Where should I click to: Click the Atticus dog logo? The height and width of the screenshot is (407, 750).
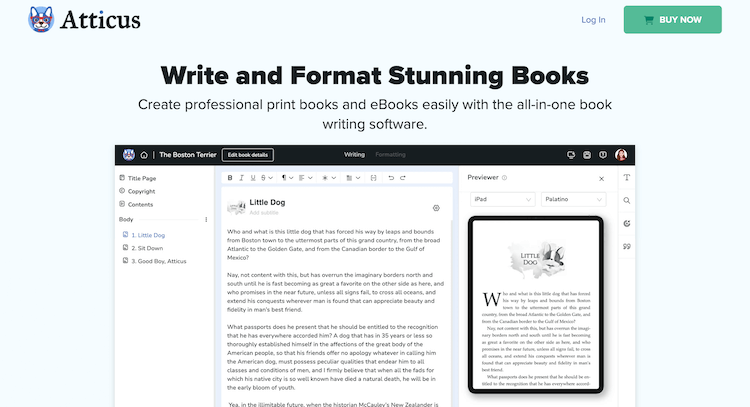coord(41,20)
